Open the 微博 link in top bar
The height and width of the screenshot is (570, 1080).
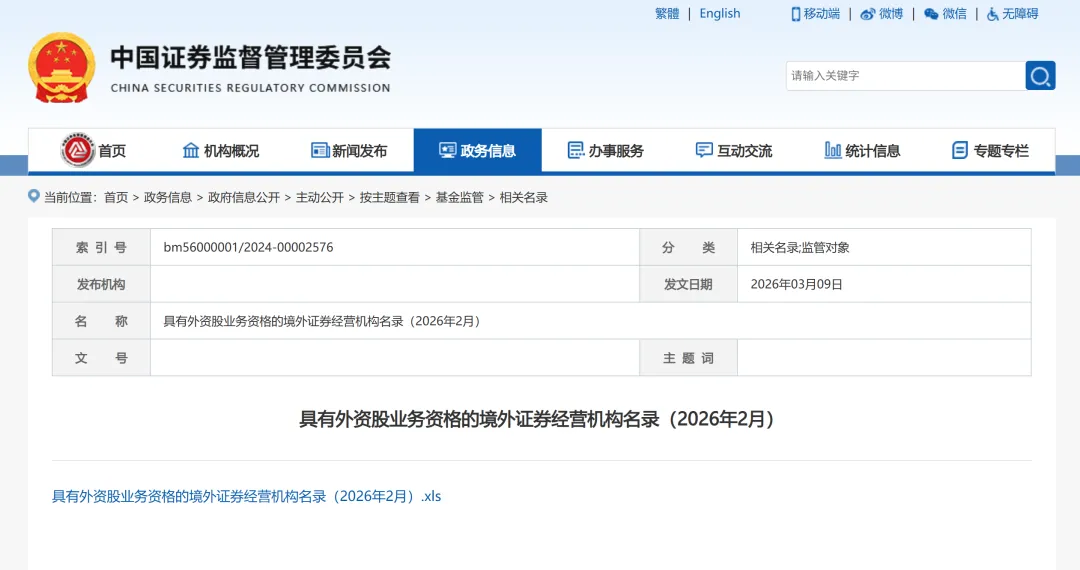[x=891, y=14]
